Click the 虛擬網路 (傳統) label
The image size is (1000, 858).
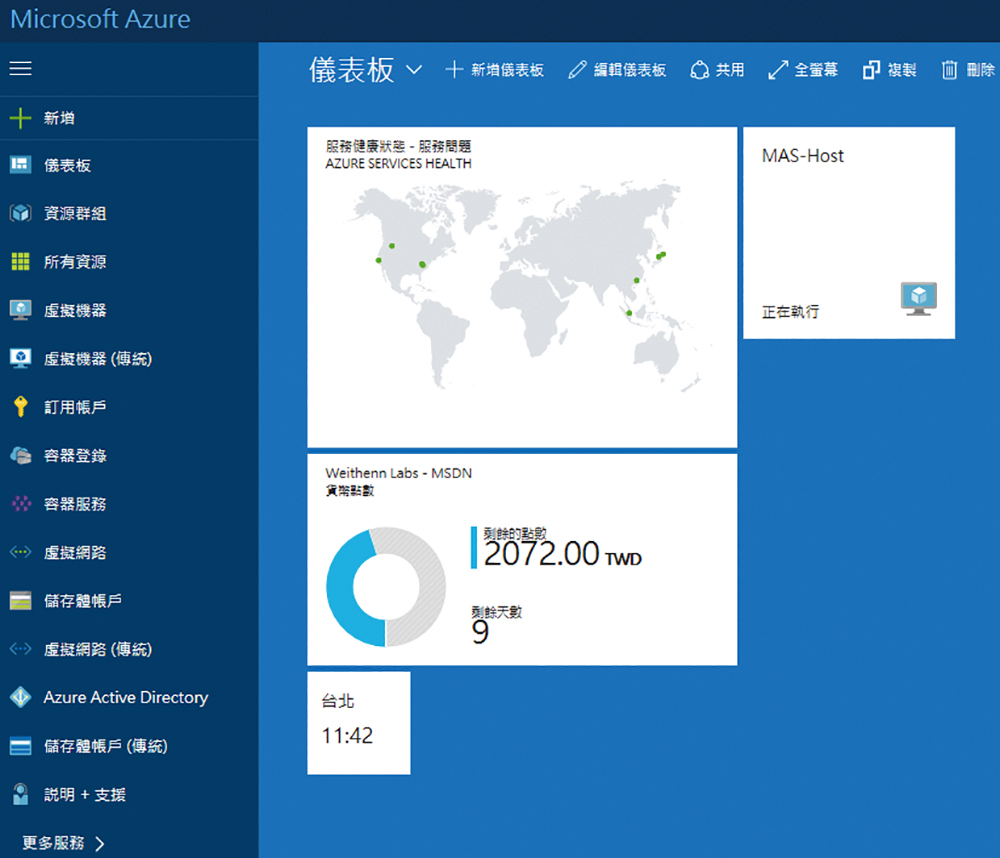pyautogui.click(x=98, y=649)
